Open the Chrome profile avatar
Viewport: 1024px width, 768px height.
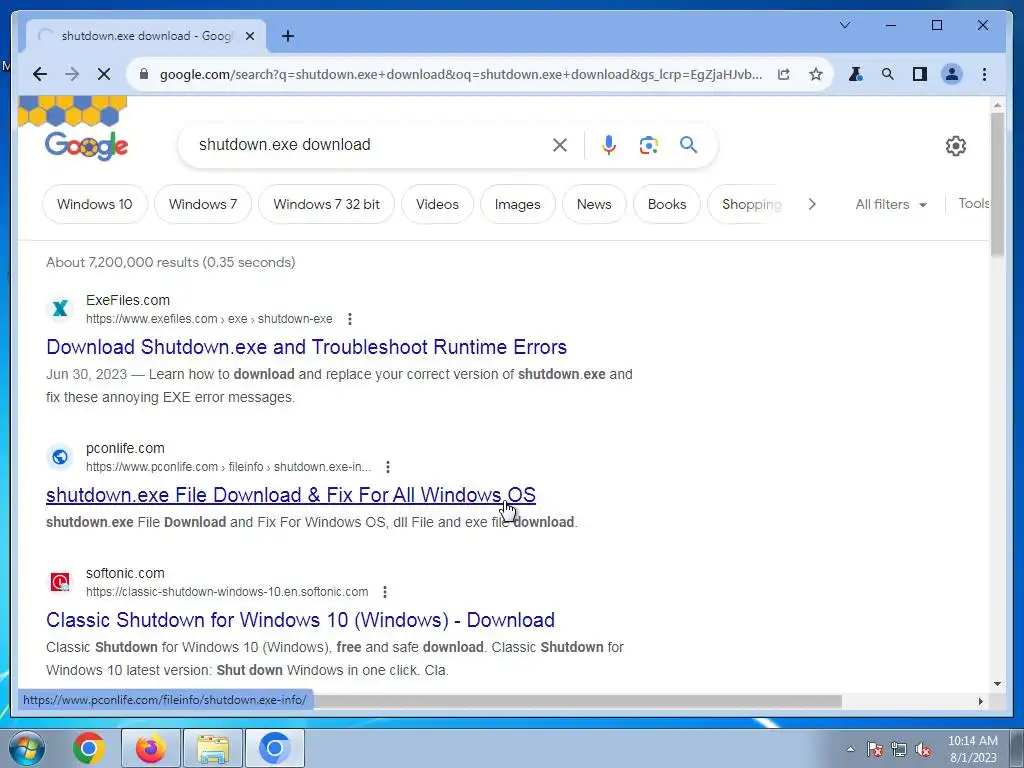[952, 74]
